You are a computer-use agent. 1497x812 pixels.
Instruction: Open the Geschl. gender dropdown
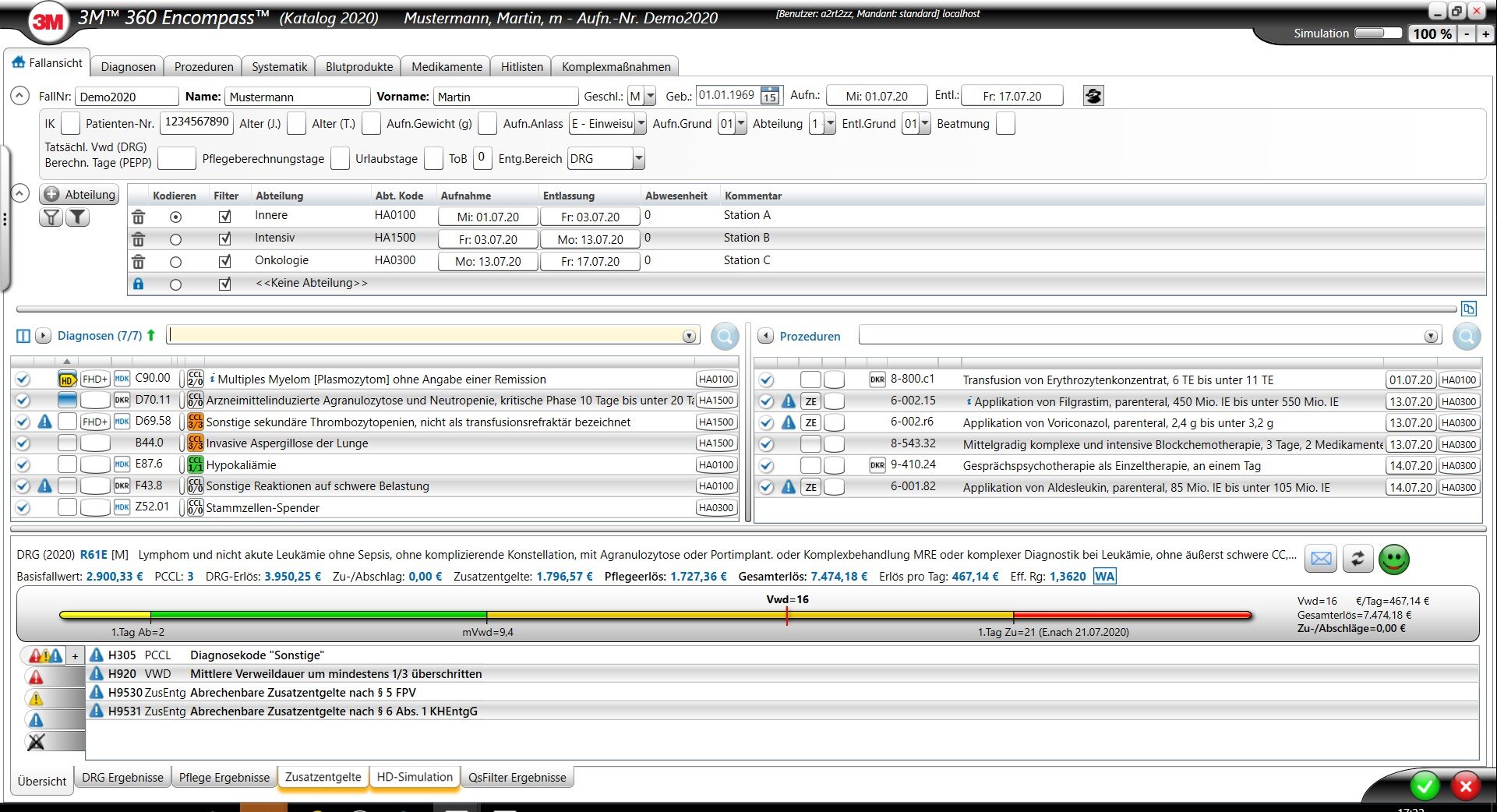(651, 97)
